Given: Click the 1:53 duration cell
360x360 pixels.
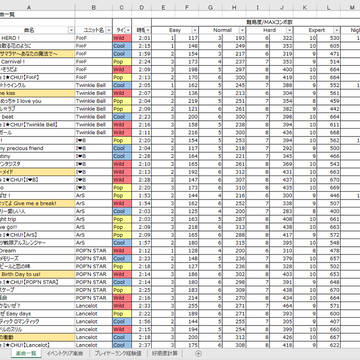Looking at the screenshot, I should point(142,195).
